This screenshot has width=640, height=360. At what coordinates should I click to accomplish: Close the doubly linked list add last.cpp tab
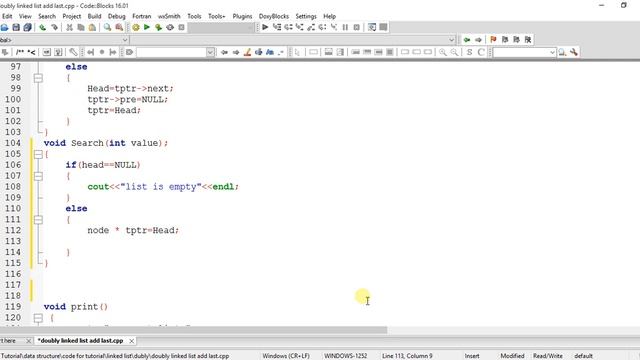[131, 340]
